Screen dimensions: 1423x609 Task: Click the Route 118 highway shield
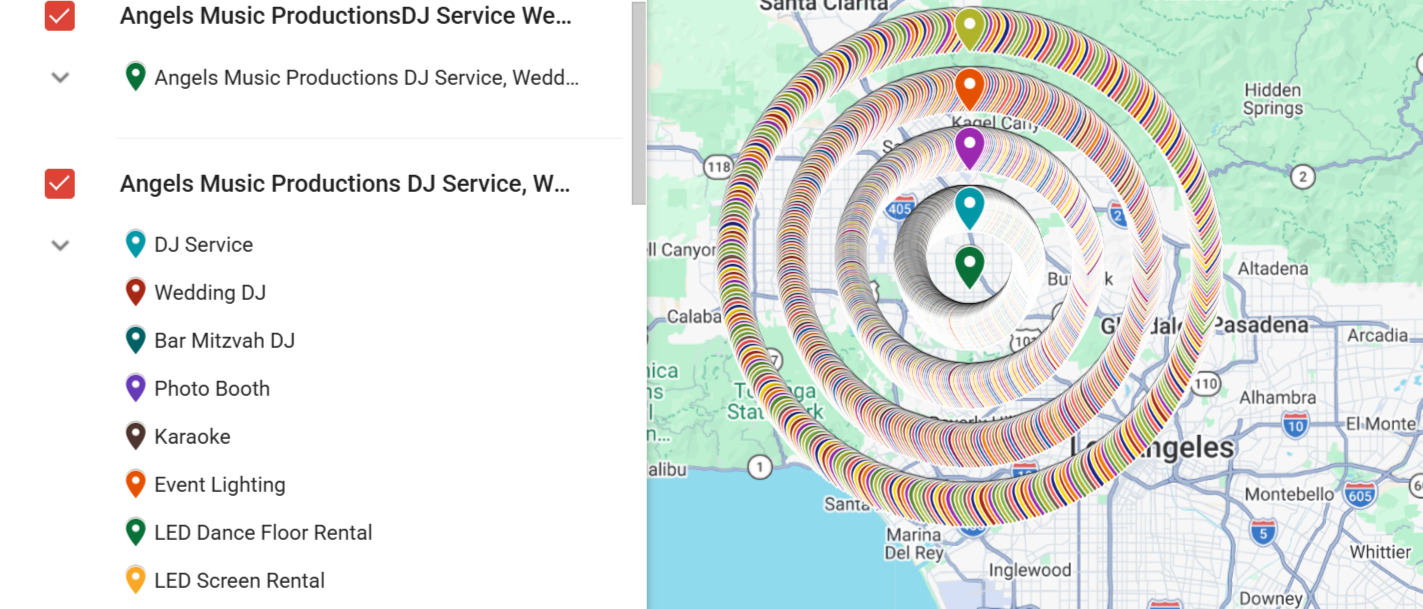[718, 166]
